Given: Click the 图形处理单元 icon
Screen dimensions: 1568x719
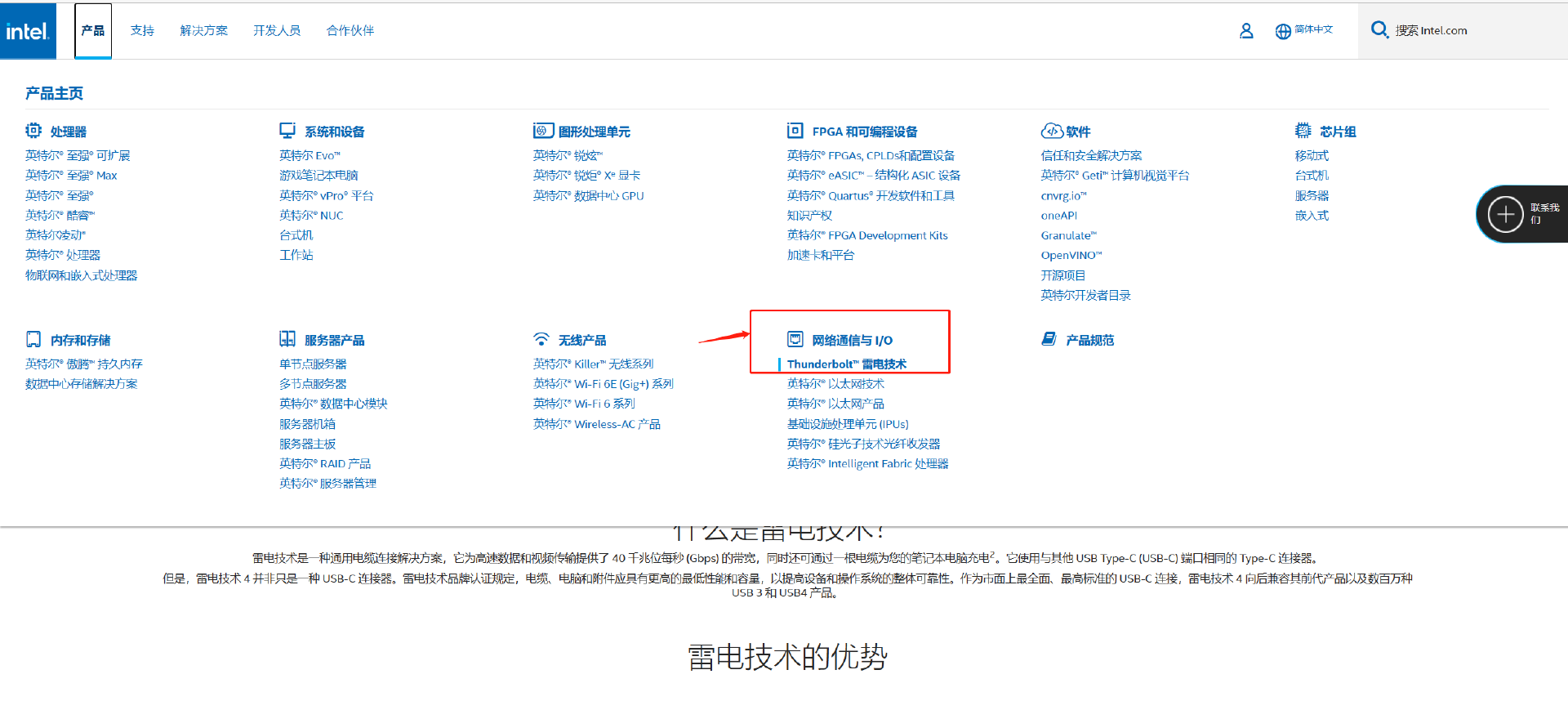Looking at the screenshot, I should pos(543,131).
